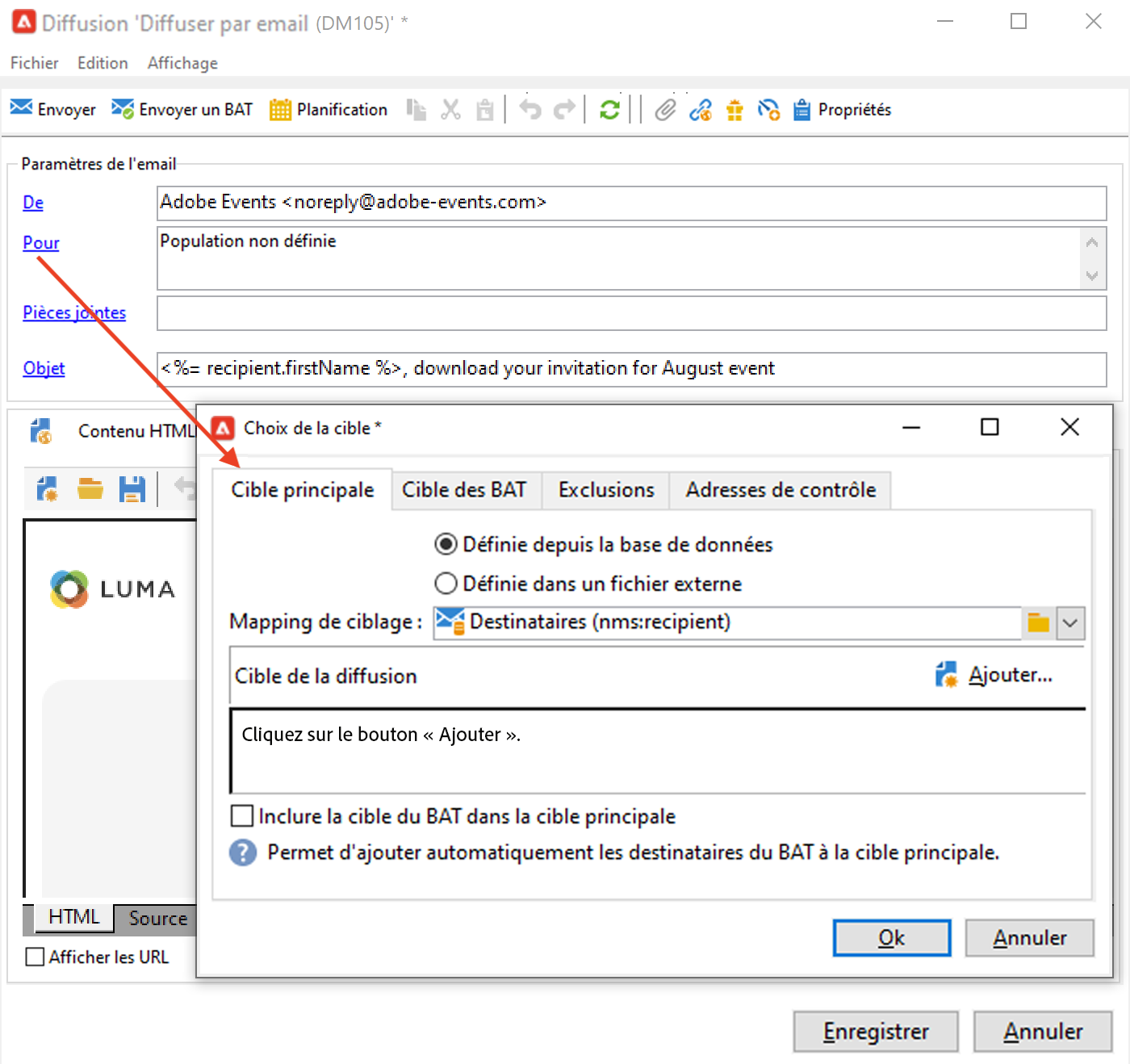Open the Exclusions tab

click(606, 490)
